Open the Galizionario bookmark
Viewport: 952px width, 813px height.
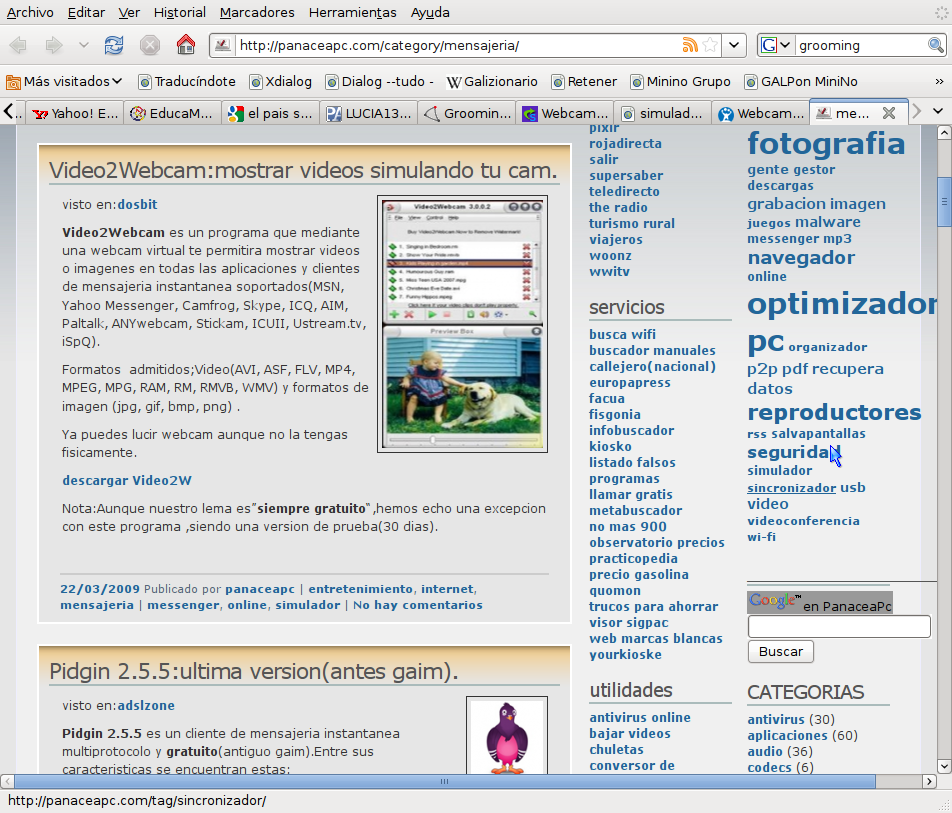click(x=492, y=81)
